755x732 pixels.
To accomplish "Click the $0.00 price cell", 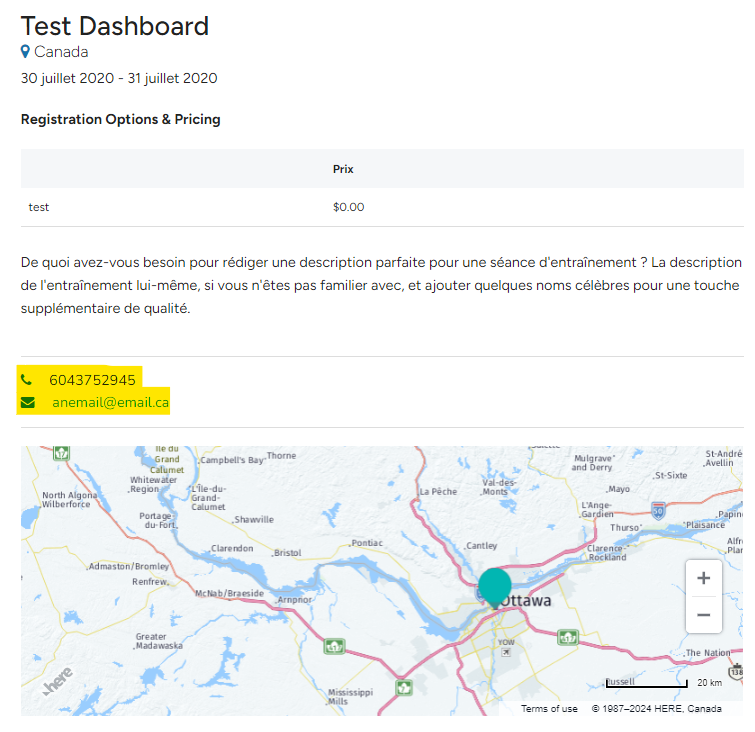I will coord(349,207).
